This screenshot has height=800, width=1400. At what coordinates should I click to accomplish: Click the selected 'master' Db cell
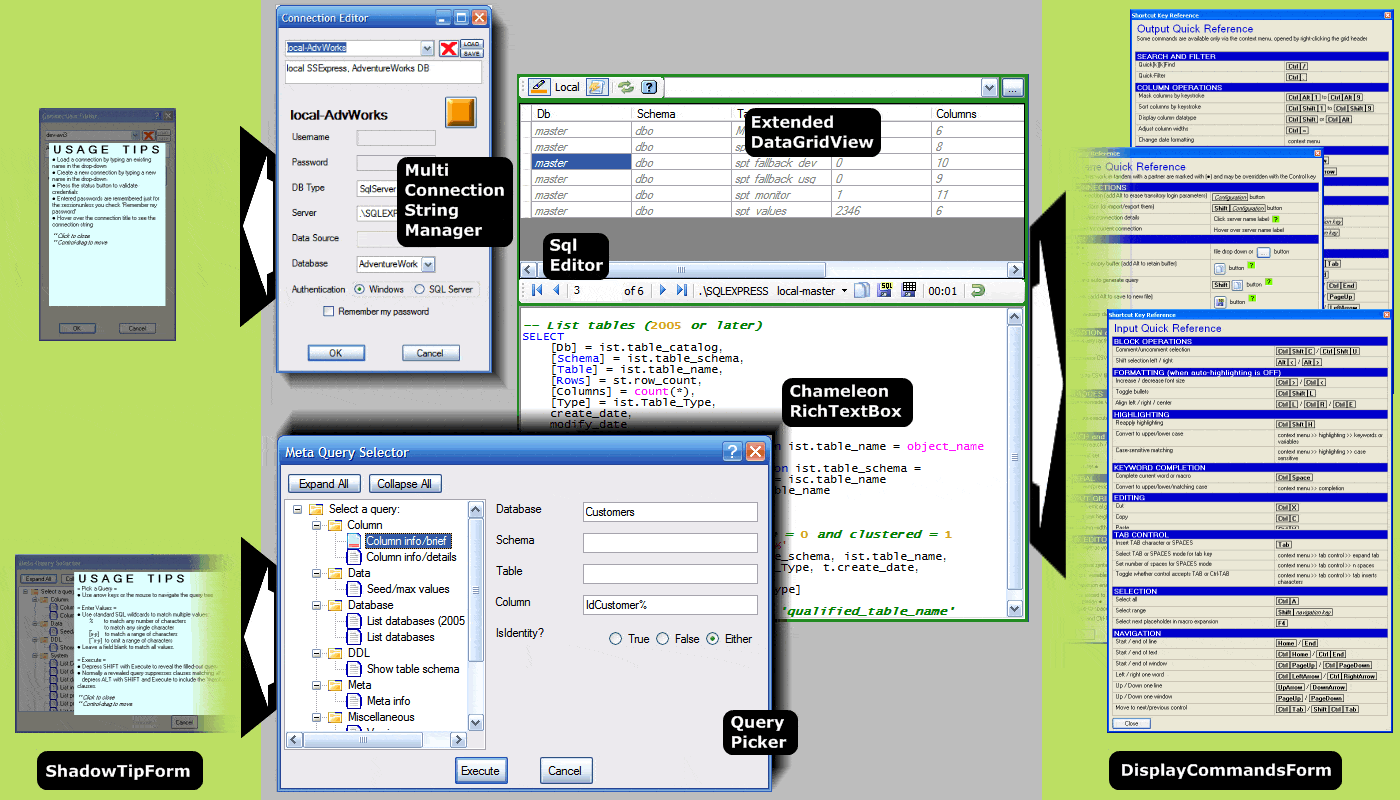(580, 163)
